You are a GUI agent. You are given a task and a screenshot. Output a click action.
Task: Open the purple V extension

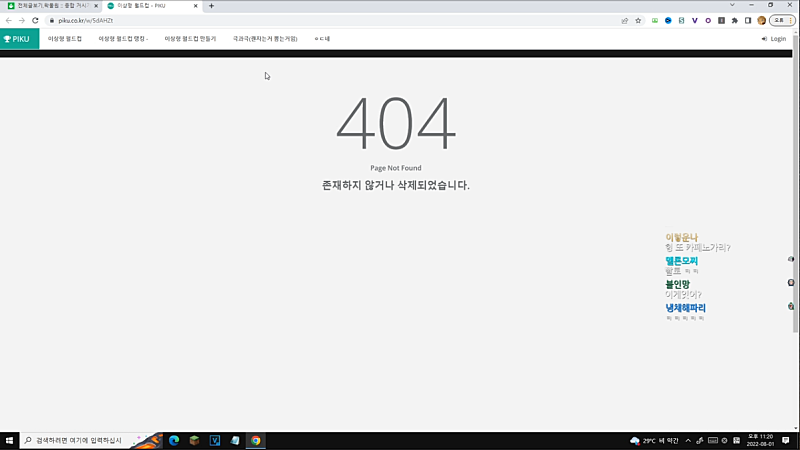(694, 20)
